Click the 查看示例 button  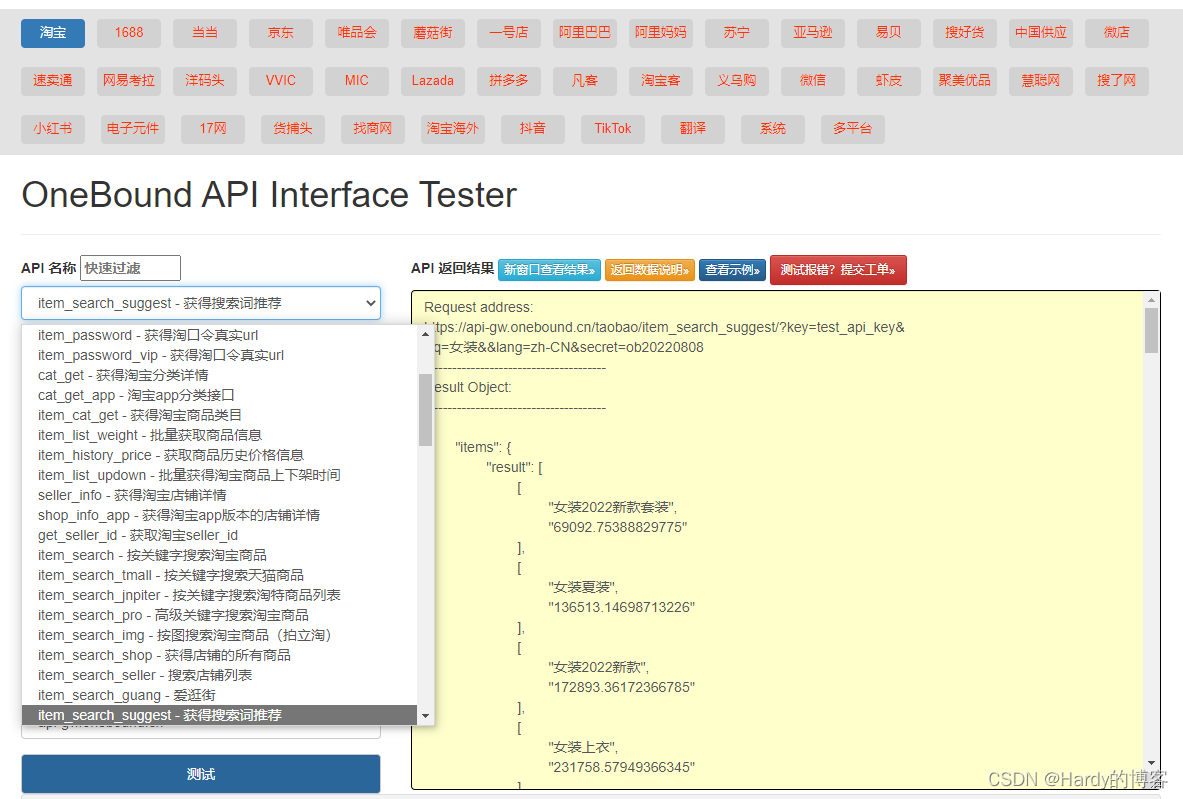point(732,270)
